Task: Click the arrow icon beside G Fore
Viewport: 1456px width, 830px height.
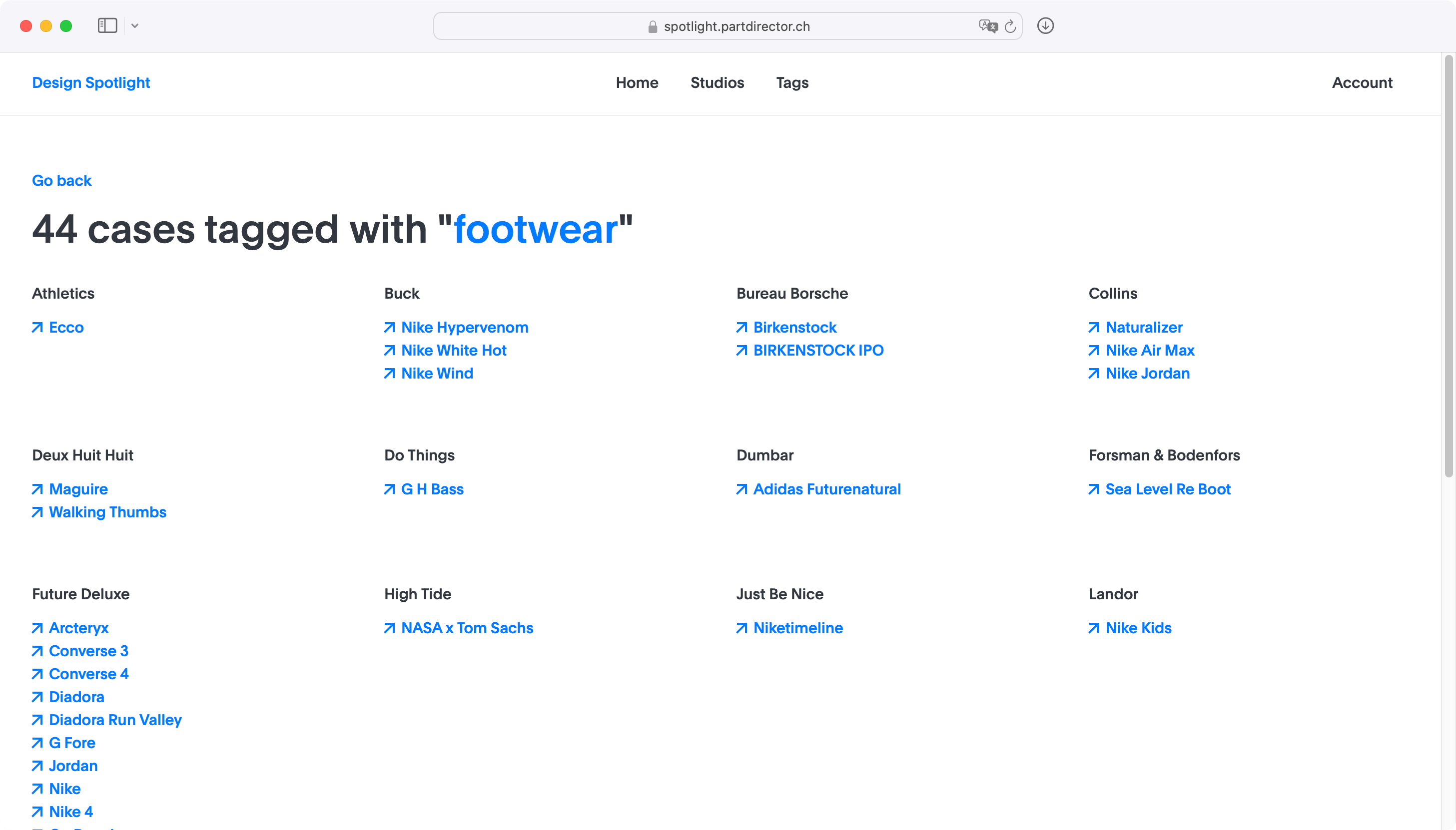Action: (37, 743)
